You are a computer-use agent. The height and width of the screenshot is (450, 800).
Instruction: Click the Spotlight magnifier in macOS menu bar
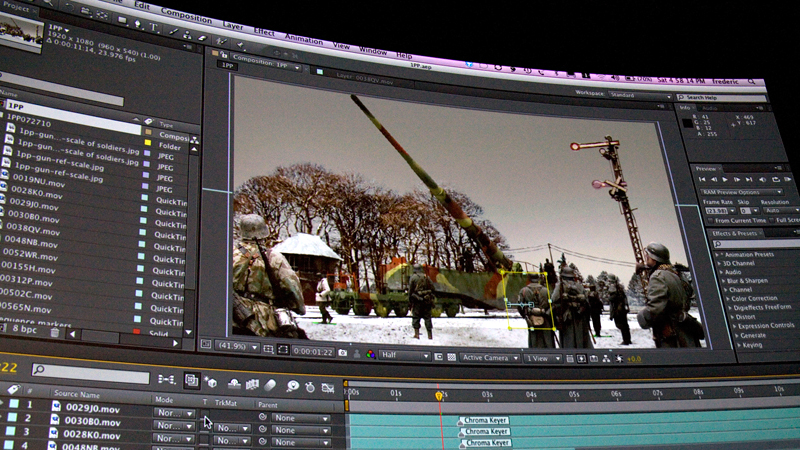(751, 81)
